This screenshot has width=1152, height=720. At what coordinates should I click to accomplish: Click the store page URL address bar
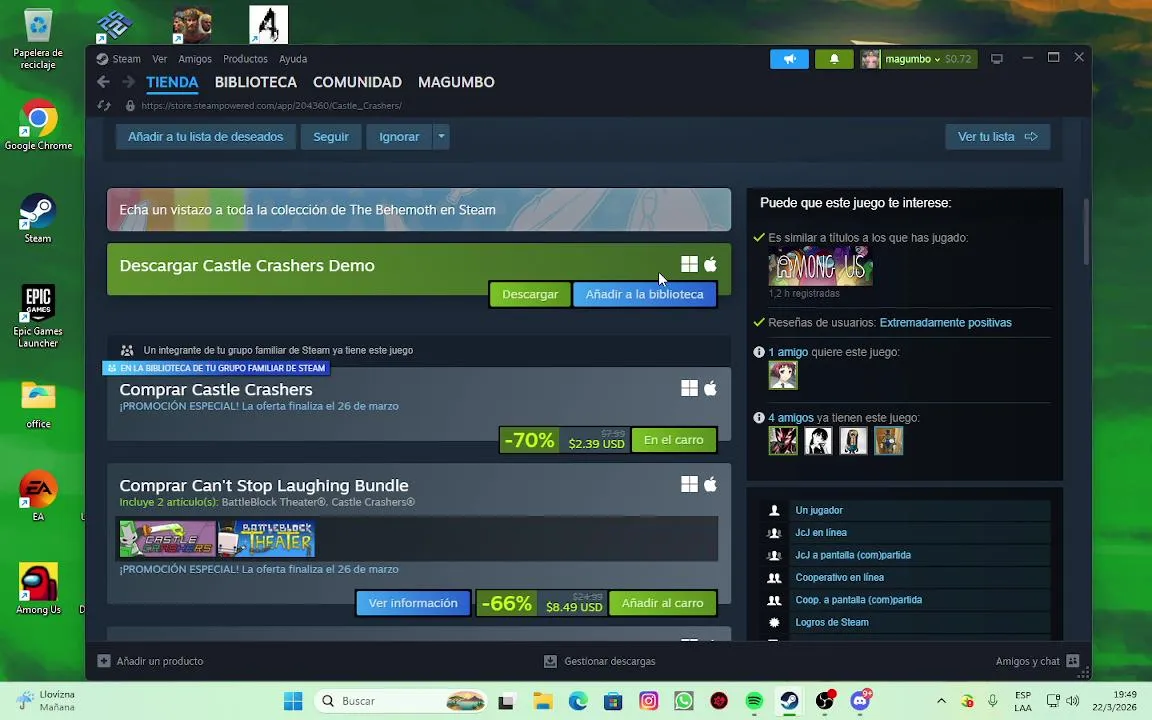[271, 106]
